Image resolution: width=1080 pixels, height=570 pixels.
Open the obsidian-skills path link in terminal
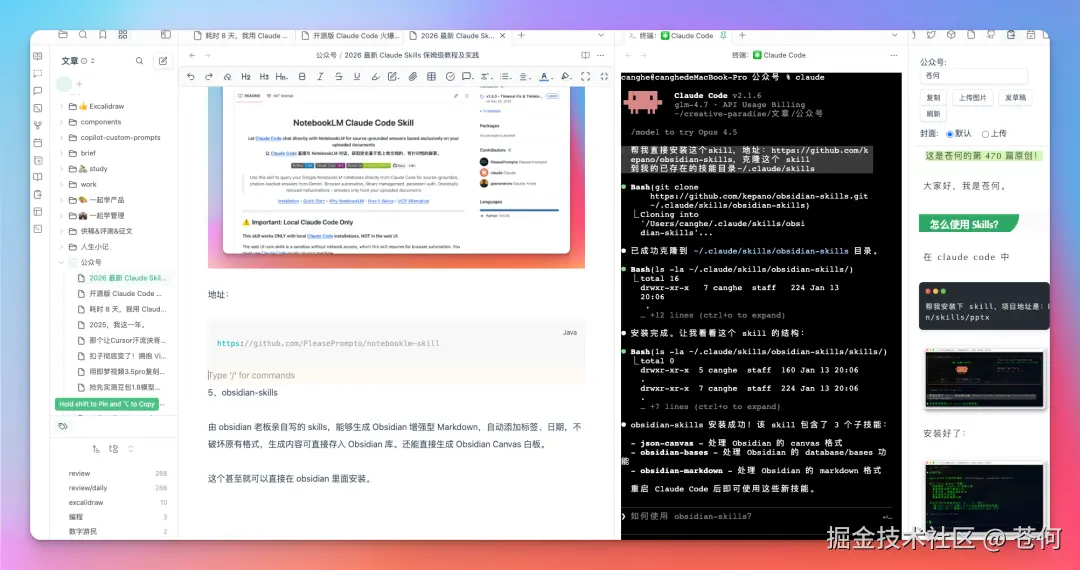click(x=771, y=251)
